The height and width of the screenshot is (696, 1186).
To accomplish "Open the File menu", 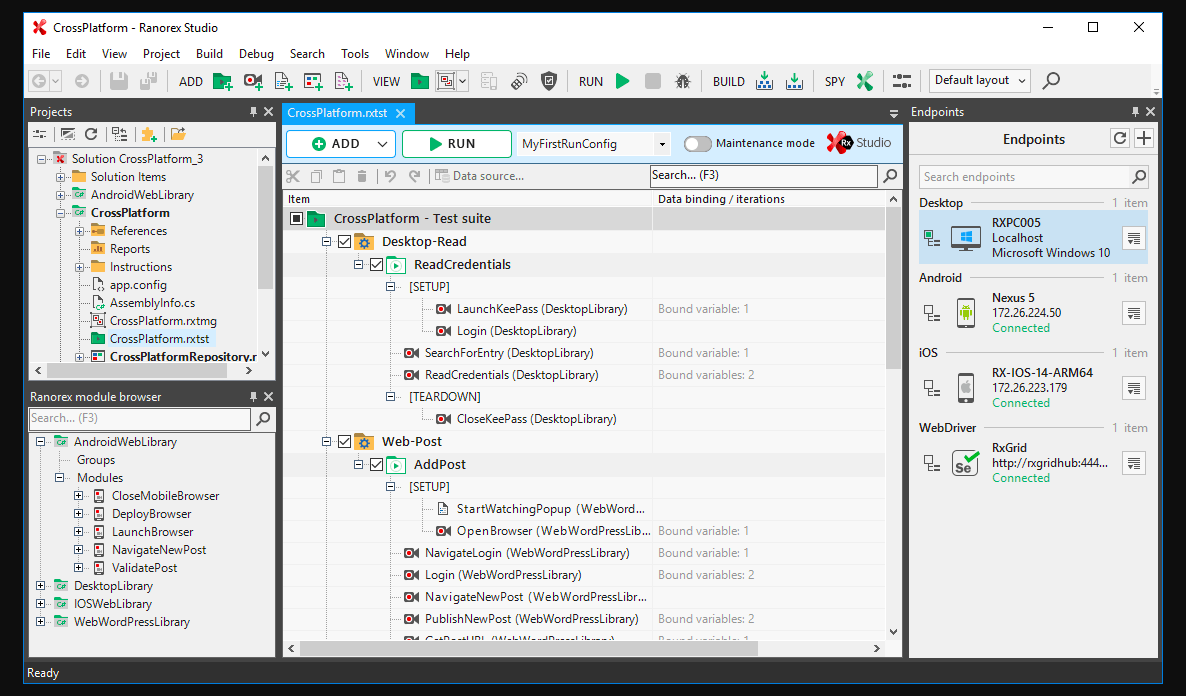I will point(41,54).
